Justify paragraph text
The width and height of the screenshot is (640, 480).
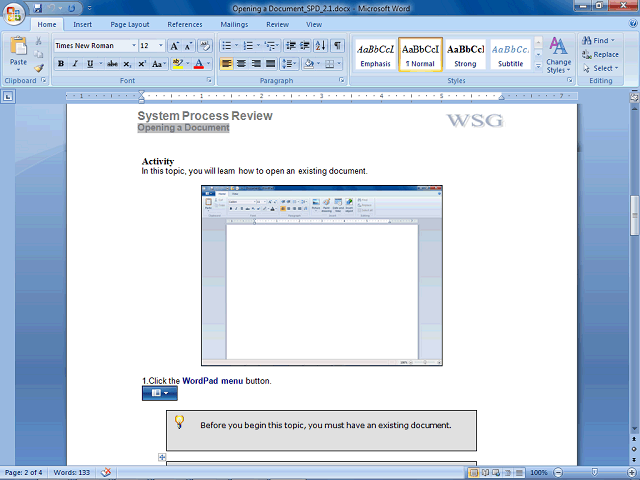point(271,64)
